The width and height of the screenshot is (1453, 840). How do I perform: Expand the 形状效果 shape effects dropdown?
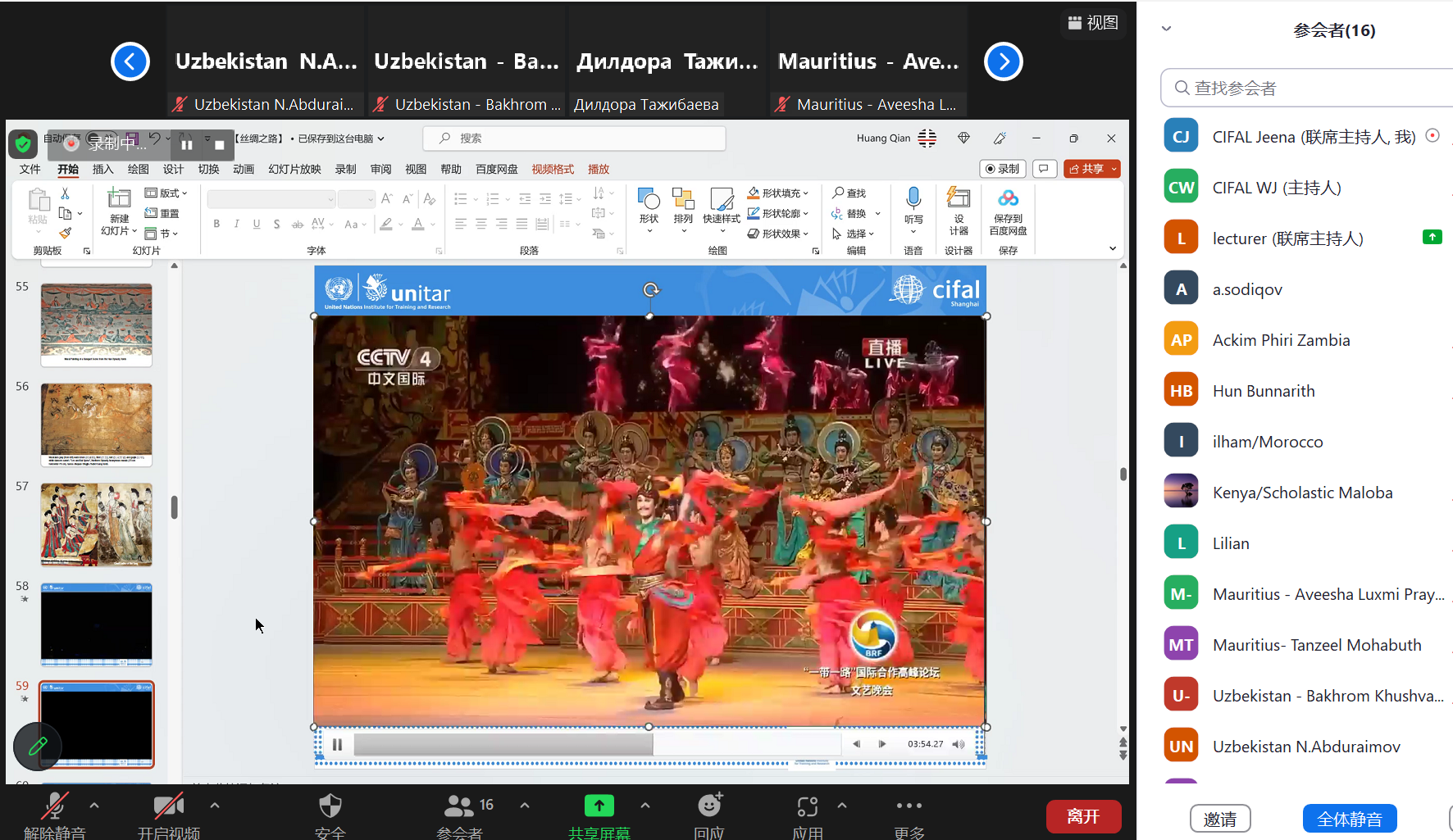(x=778, y=234)
